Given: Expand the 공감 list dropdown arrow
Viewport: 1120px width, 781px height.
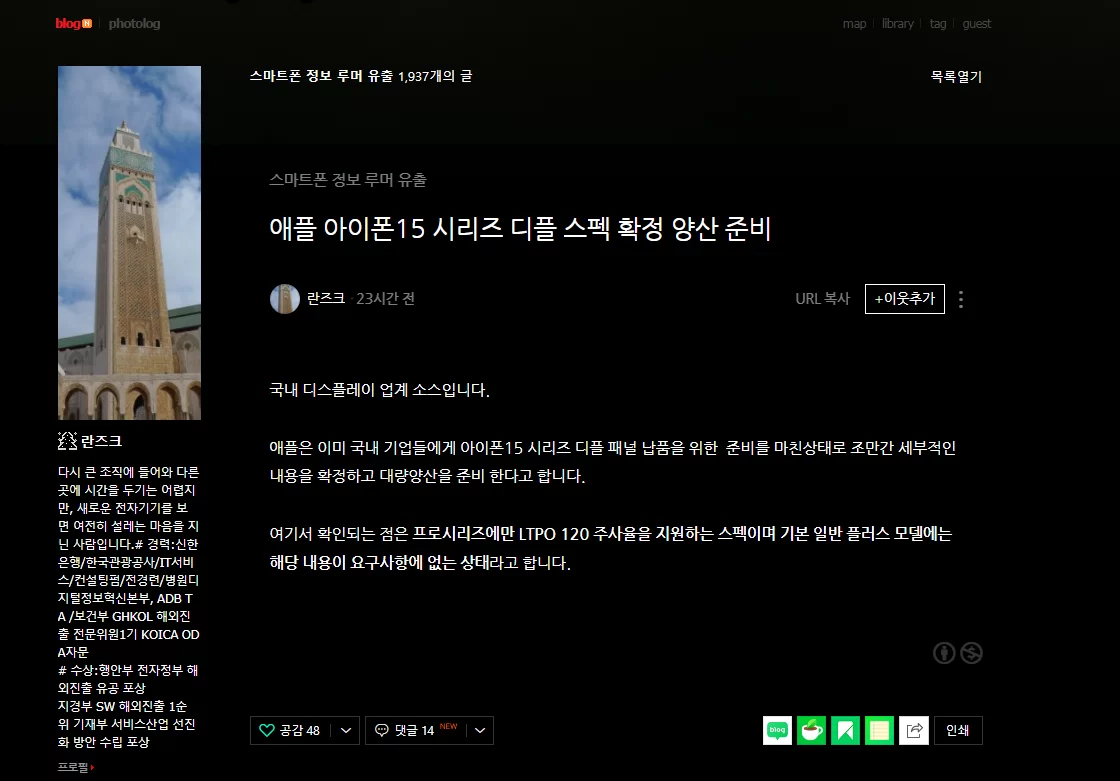Looking at the screenshot, I should point(346,730).
